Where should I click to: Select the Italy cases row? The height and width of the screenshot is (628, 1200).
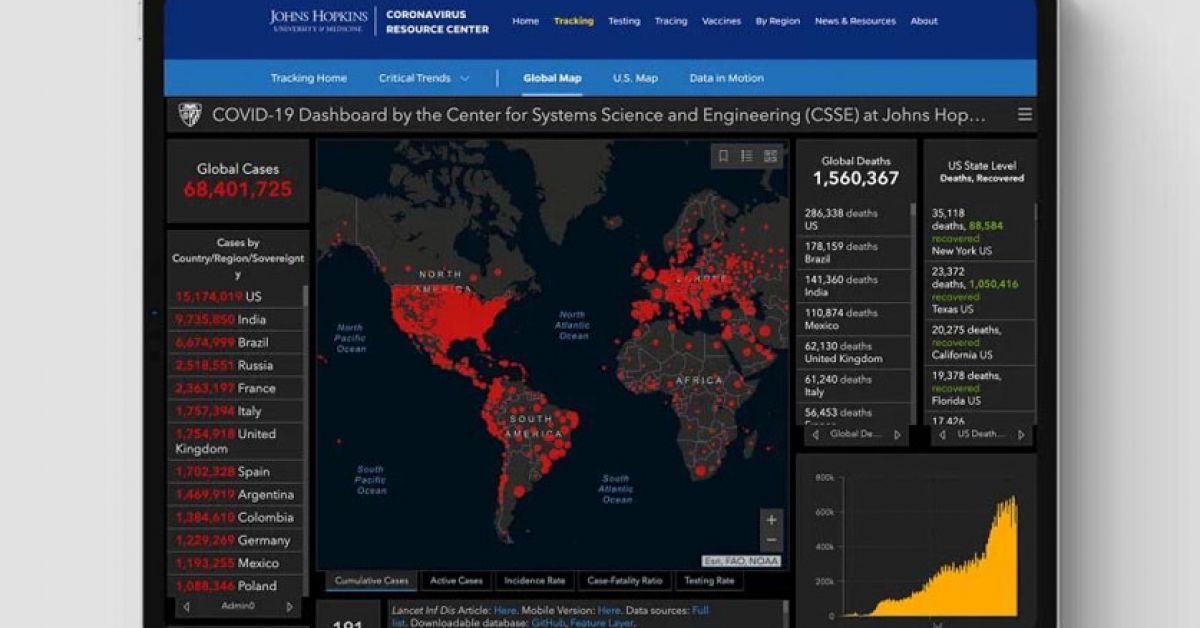click(237, 411)
